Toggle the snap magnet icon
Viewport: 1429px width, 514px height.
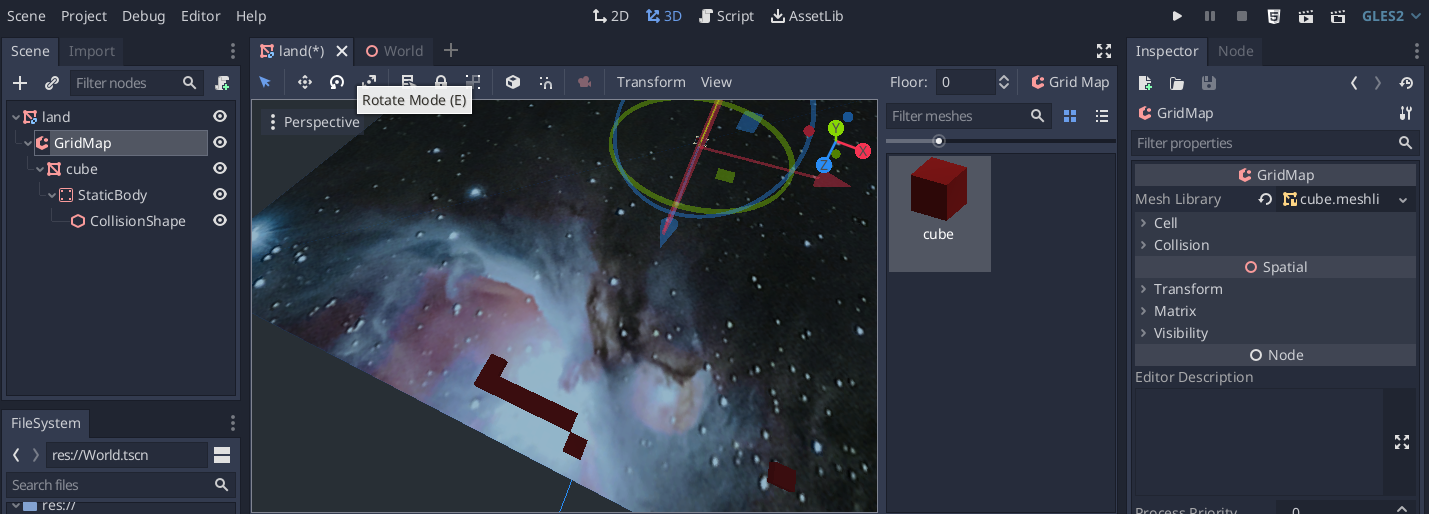tap(545, 82)
